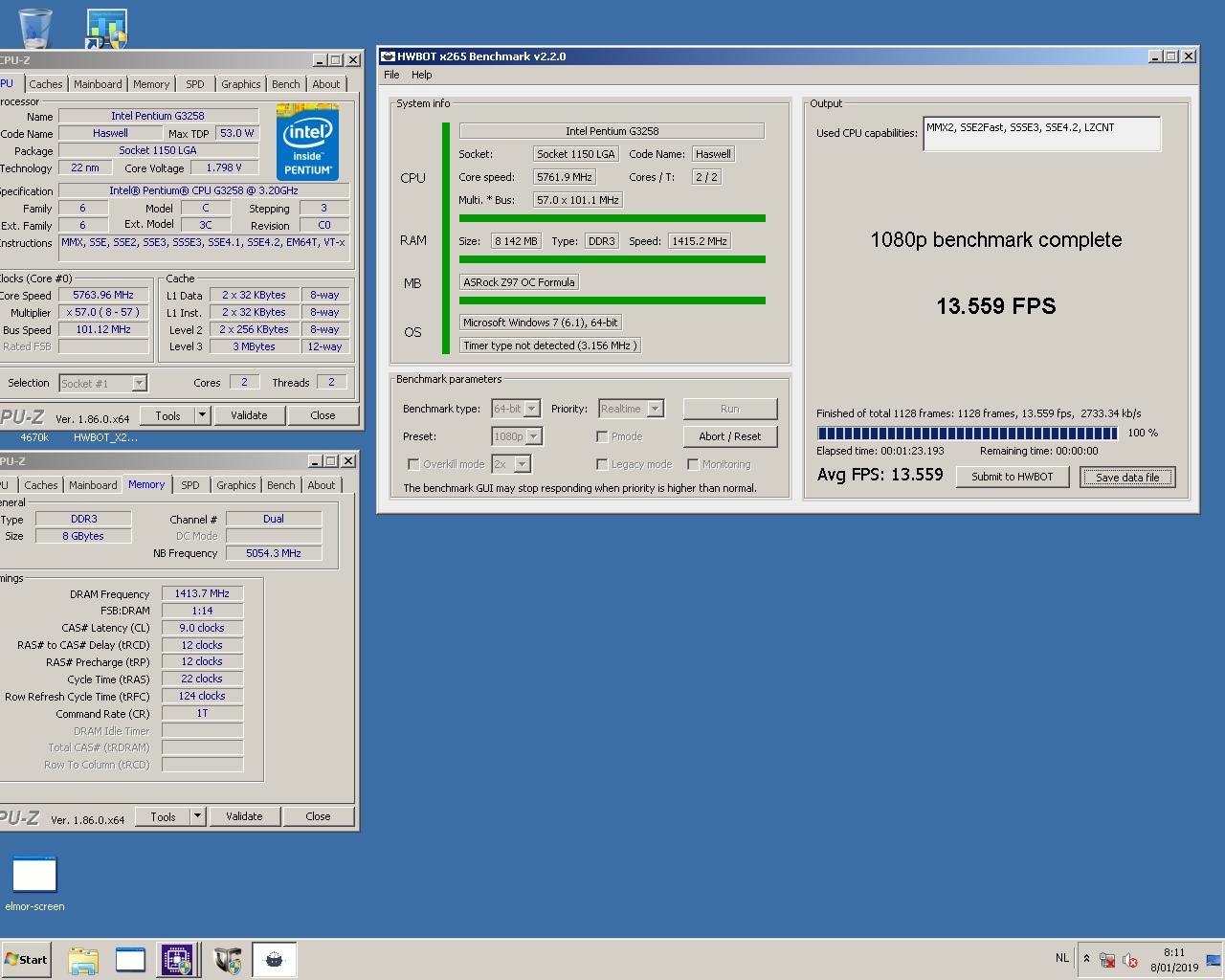Open the Priority Realtime dropdown
This screenshot has width=1225, height=980.
point(655,409)
